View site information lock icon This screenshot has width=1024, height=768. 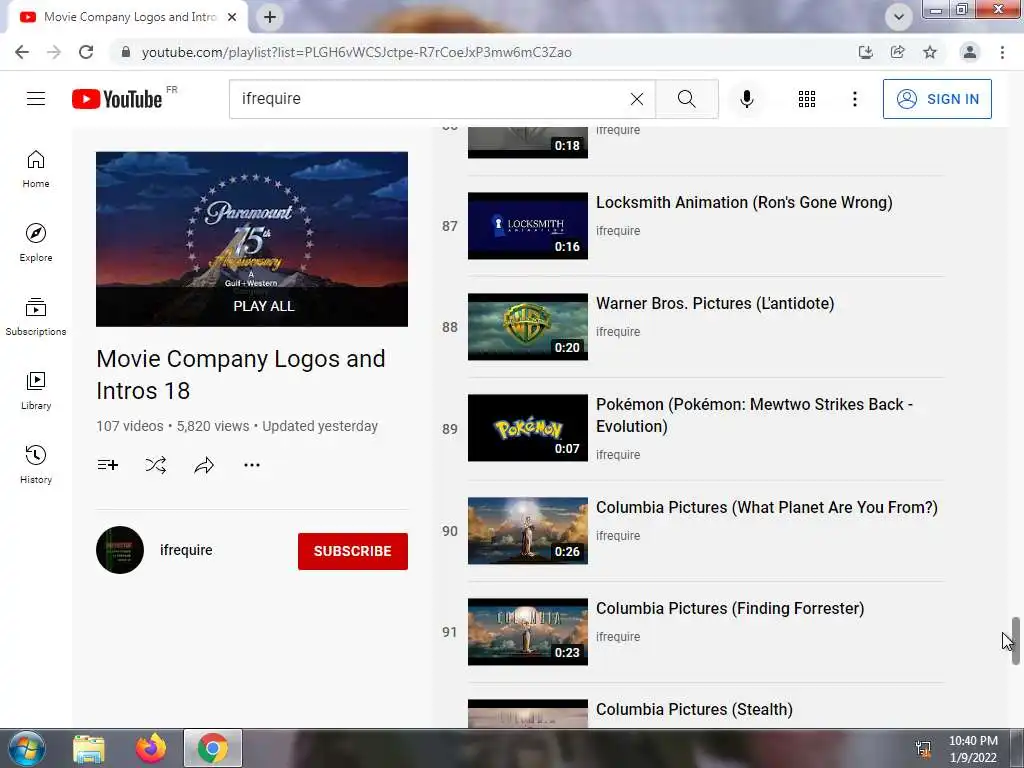click(x=125, y=52)
